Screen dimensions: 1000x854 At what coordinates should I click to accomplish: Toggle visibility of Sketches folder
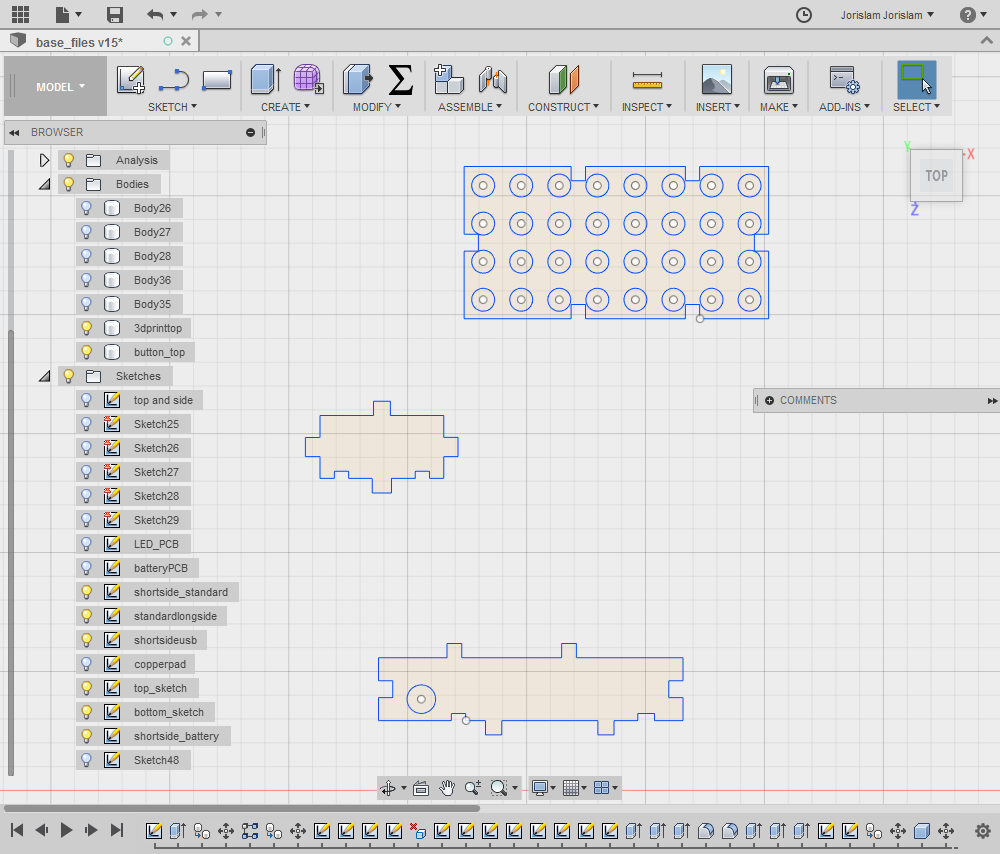(x=69, y=376)
